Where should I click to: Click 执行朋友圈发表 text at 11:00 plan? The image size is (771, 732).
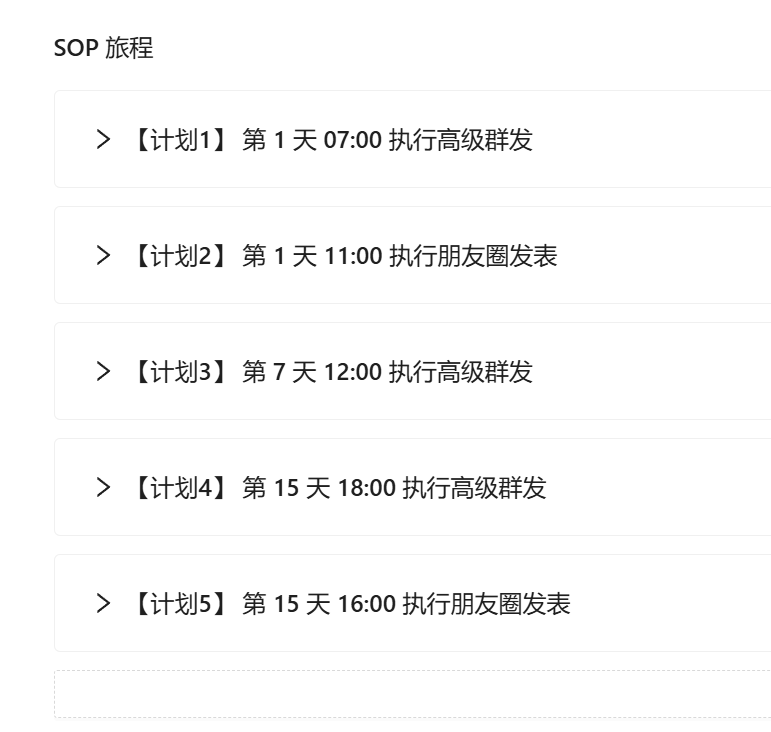pyautogui.click(x=473, y=256)
